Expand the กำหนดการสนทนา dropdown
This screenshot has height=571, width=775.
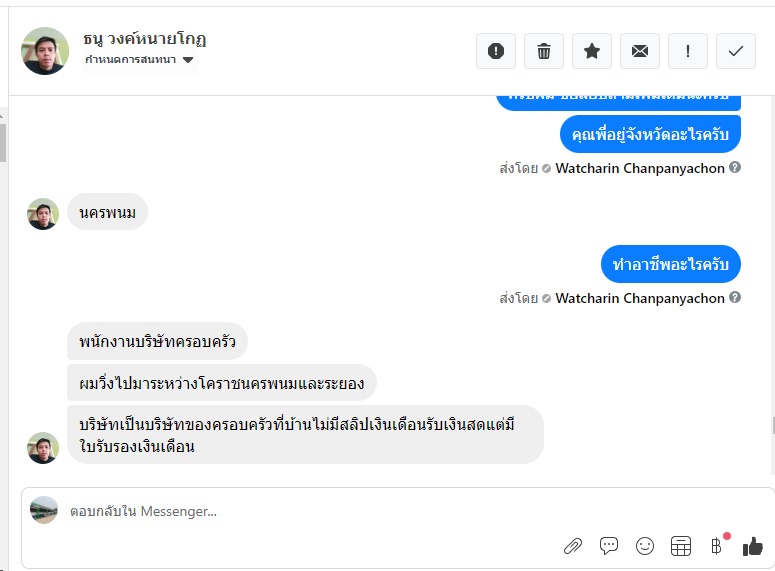tap(188, 60)
